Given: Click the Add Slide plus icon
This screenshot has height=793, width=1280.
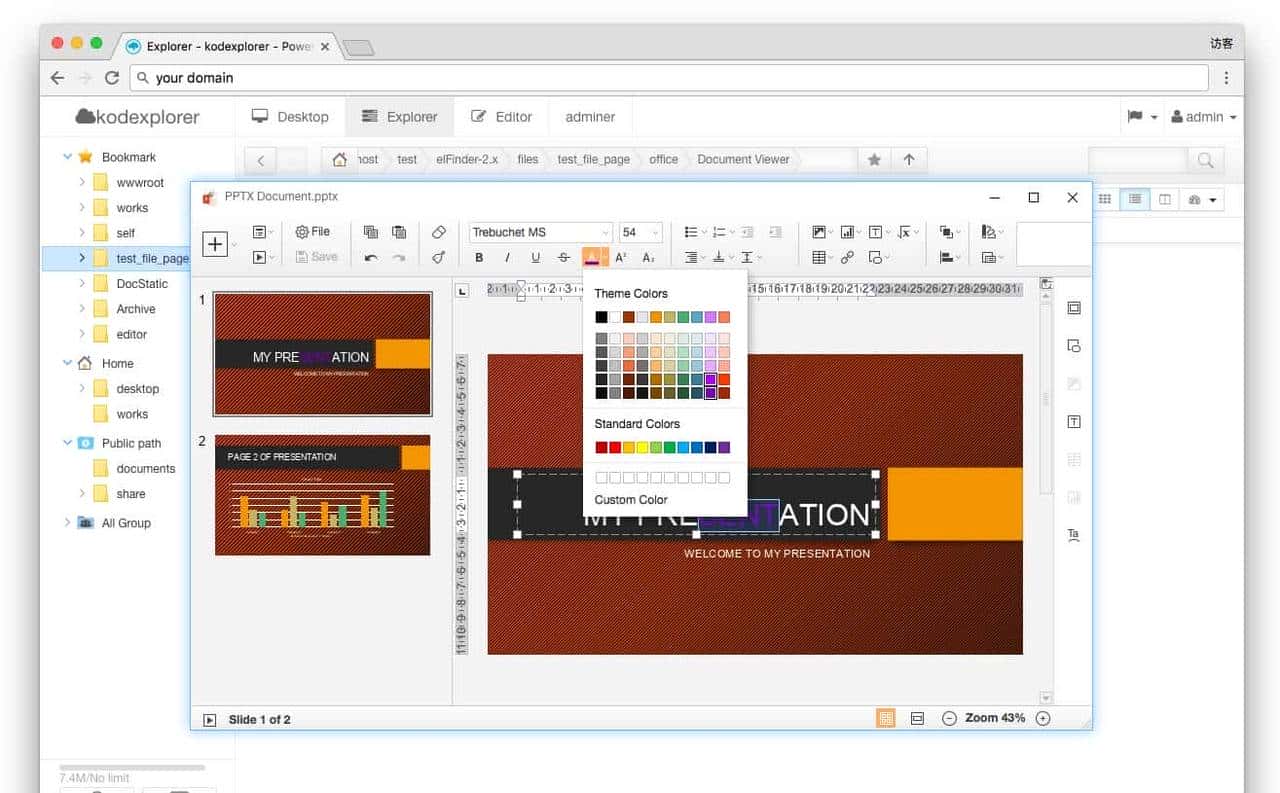Looking at the screenshot, I should click(x=215, y=244).
